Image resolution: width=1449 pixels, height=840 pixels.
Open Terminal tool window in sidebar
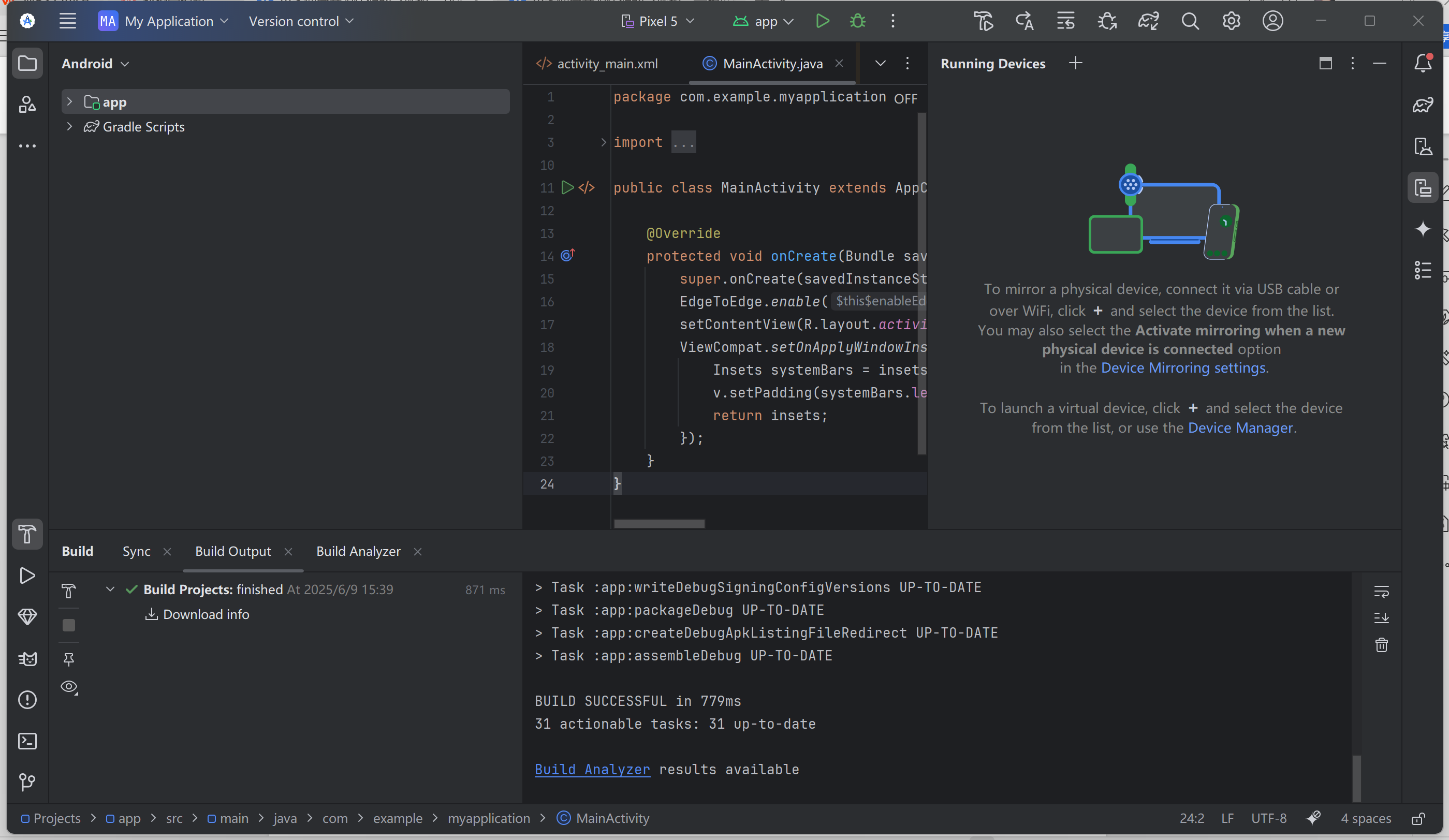(x=27, y=741)
